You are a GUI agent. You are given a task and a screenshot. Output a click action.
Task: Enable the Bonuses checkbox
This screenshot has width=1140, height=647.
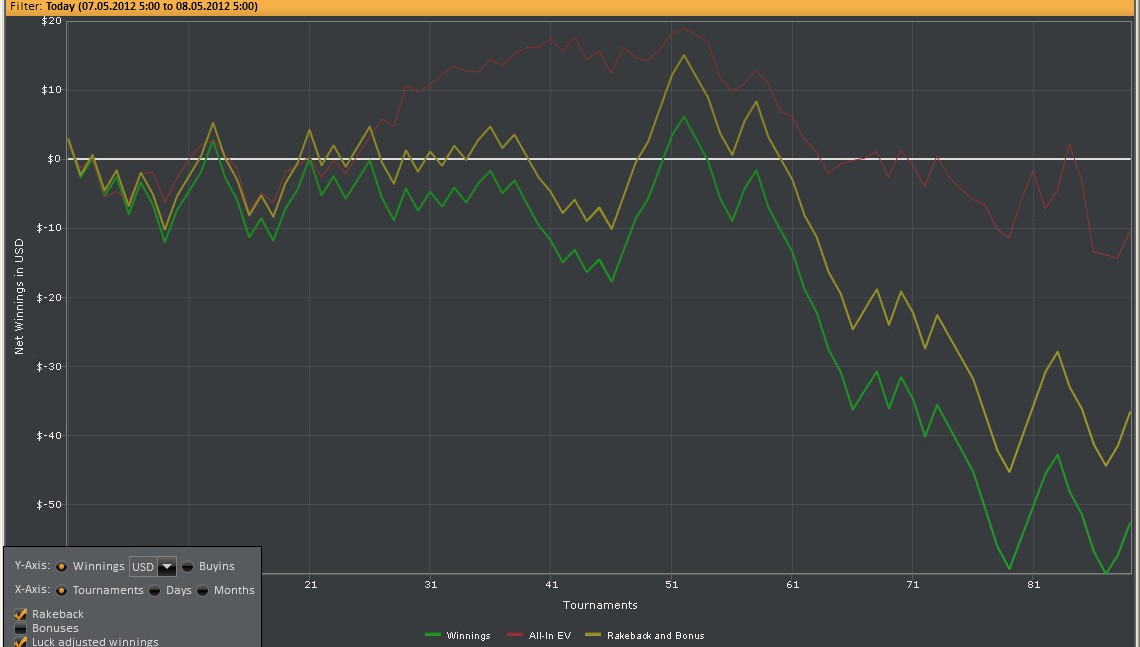point(21,628)
